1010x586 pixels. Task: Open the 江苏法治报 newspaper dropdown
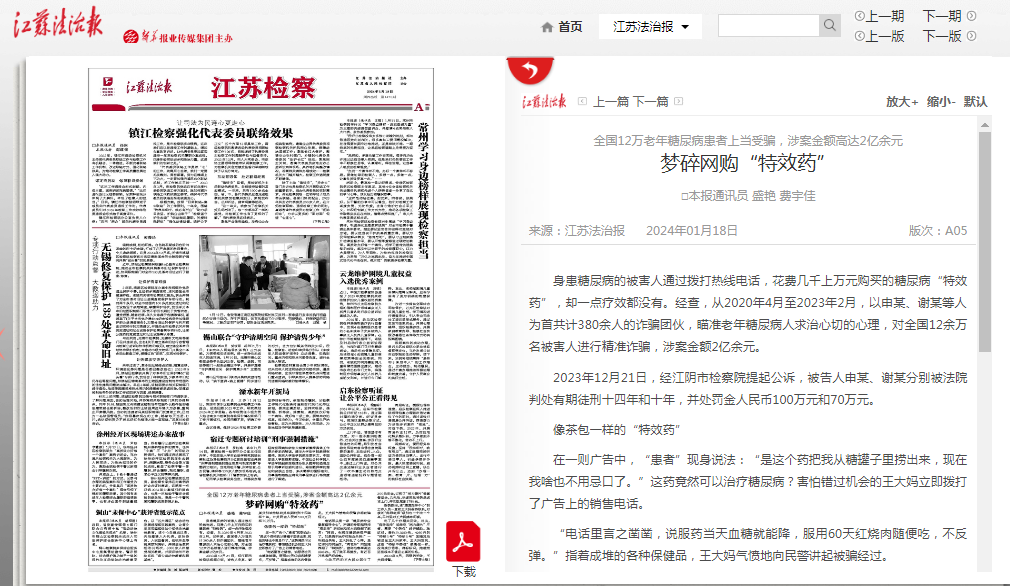pos(651,26)
